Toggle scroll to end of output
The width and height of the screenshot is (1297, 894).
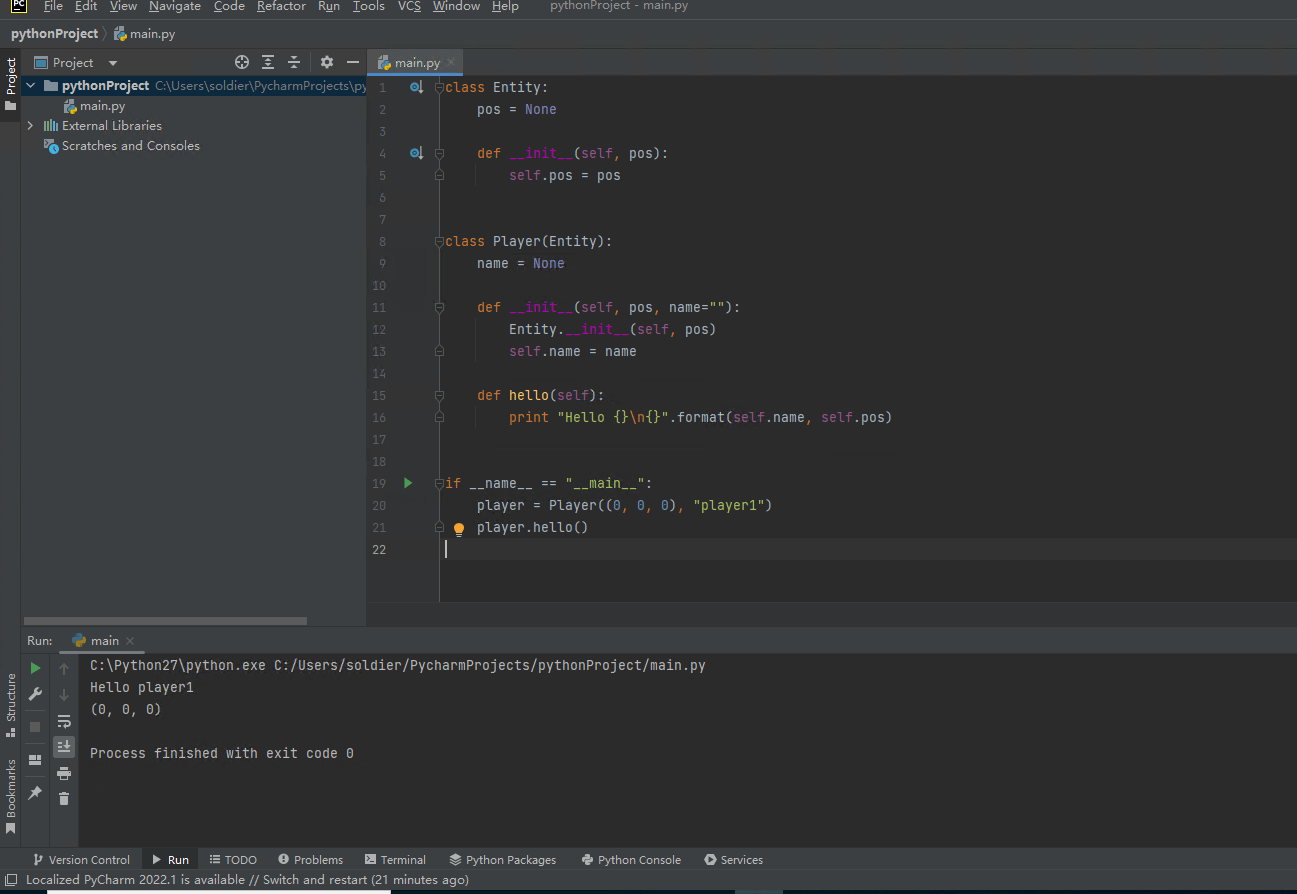[x=64, y=747]
